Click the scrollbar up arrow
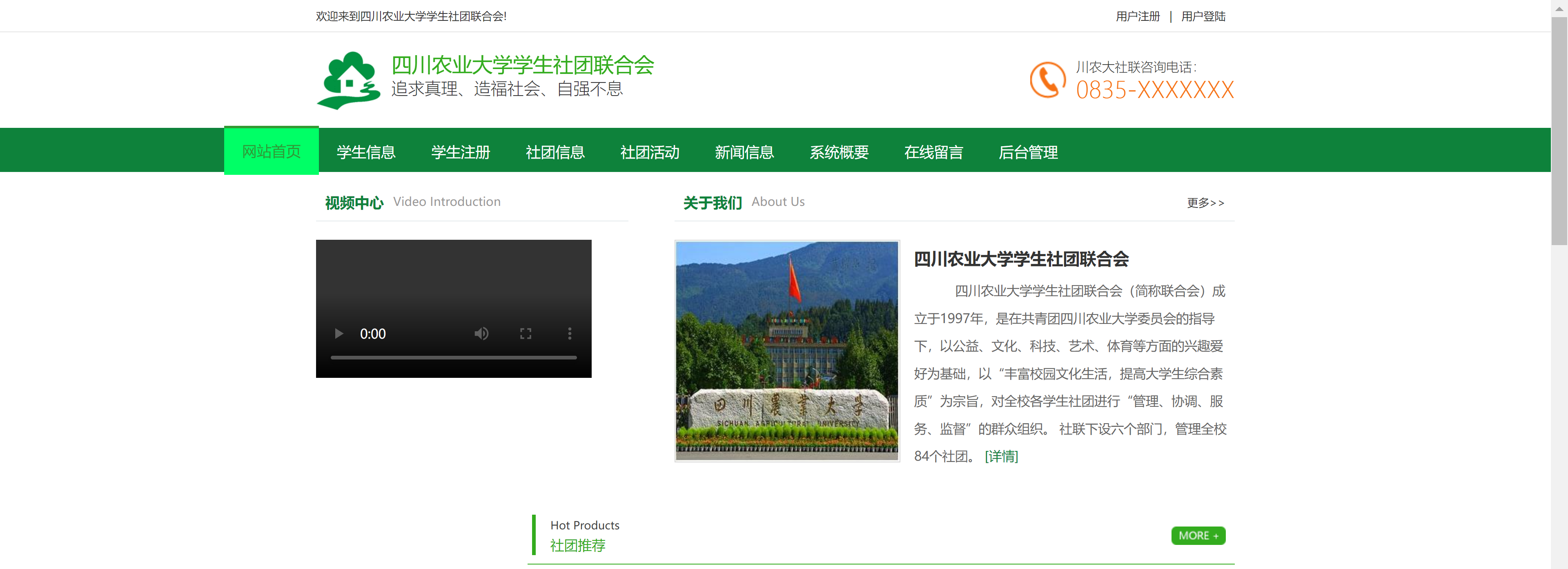The height and width of the screenshot is (569, 1568). (x=1559, y=8)
